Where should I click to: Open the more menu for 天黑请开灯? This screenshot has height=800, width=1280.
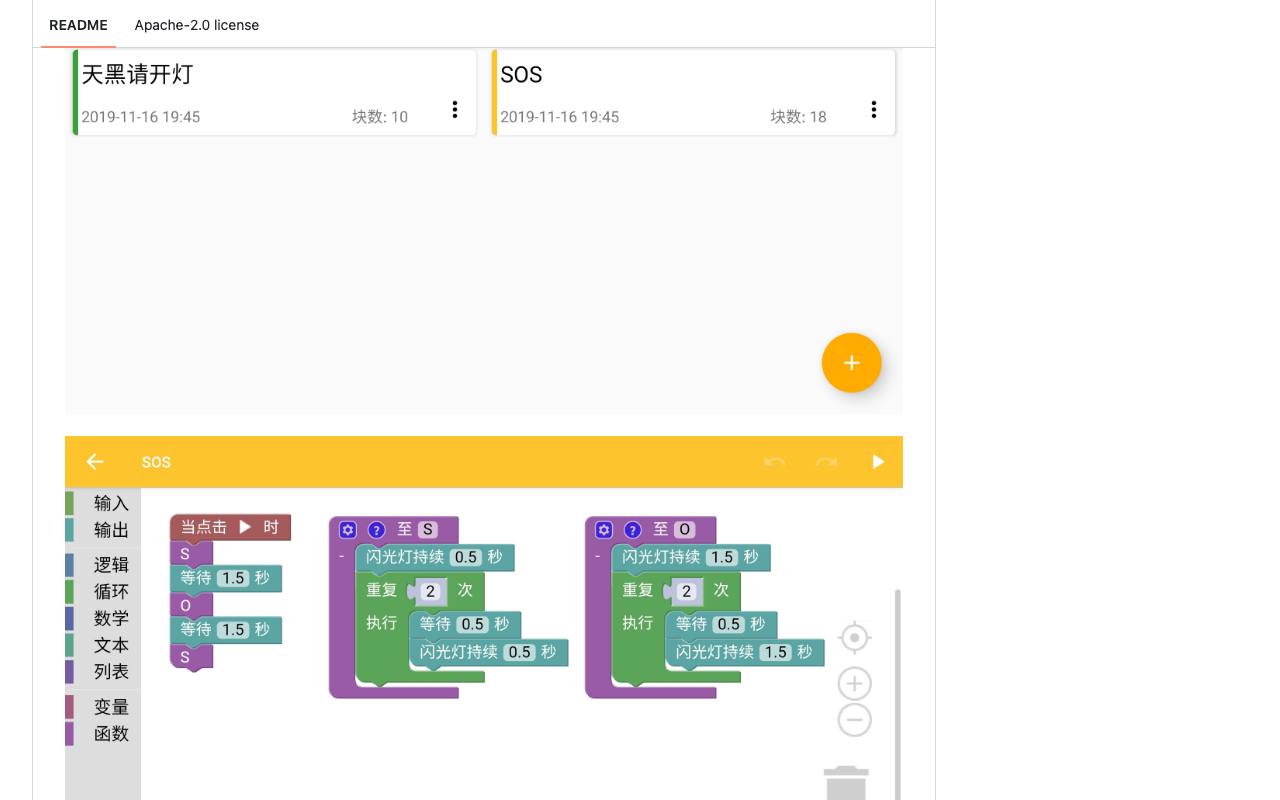455,110
